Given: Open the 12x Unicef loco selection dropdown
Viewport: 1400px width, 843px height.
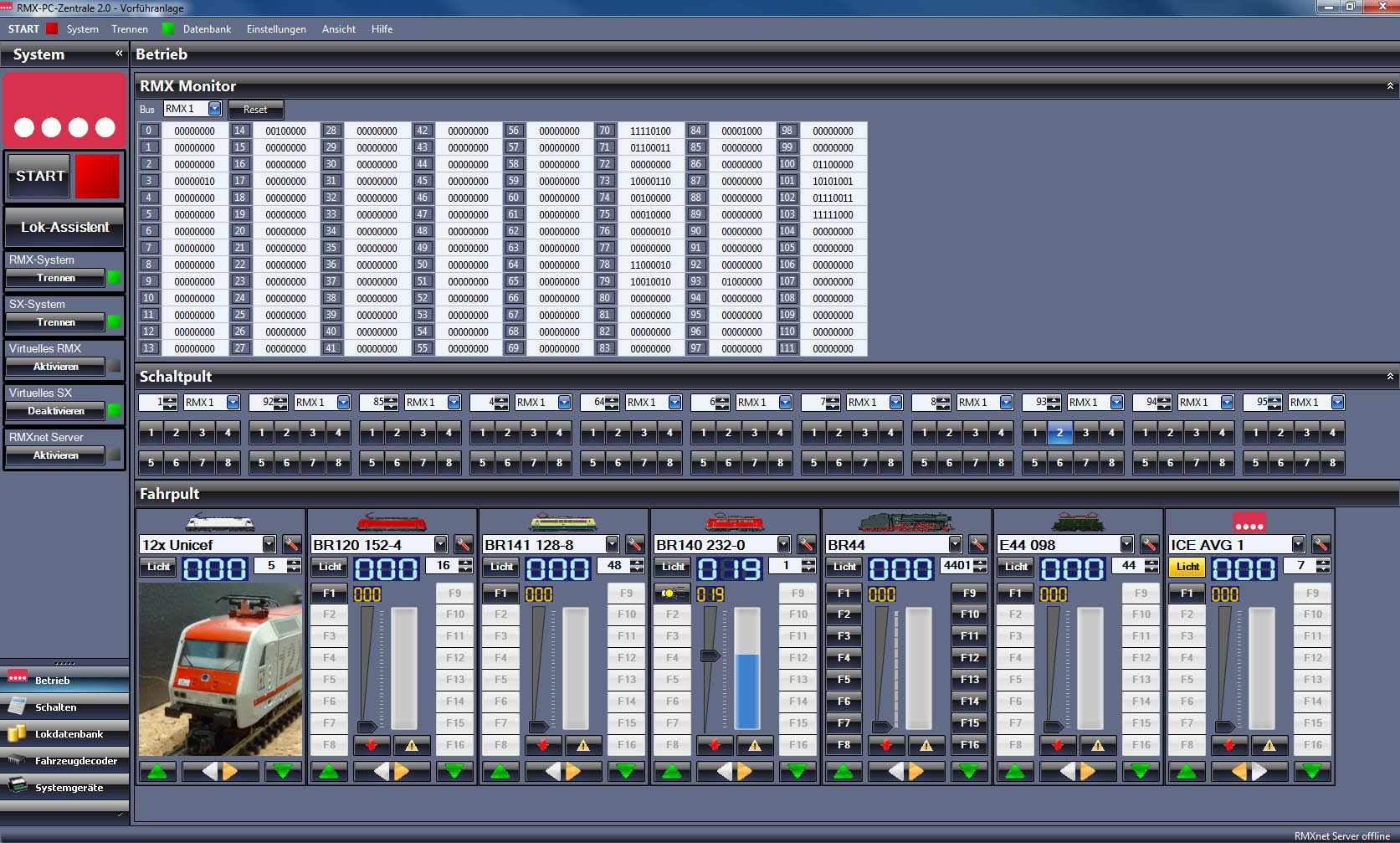Looking at the screenshot, I should tap(269, 543).
